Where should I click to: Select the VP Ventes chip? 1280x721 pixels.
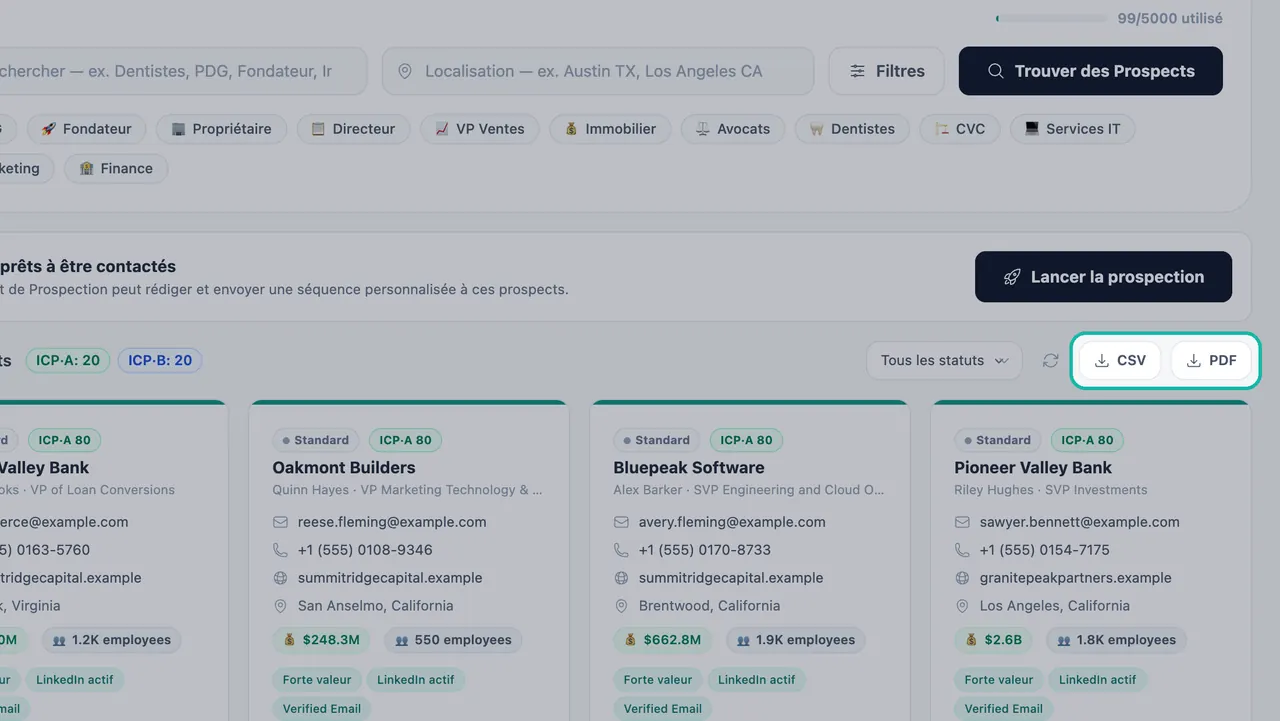tap(479, 129)
